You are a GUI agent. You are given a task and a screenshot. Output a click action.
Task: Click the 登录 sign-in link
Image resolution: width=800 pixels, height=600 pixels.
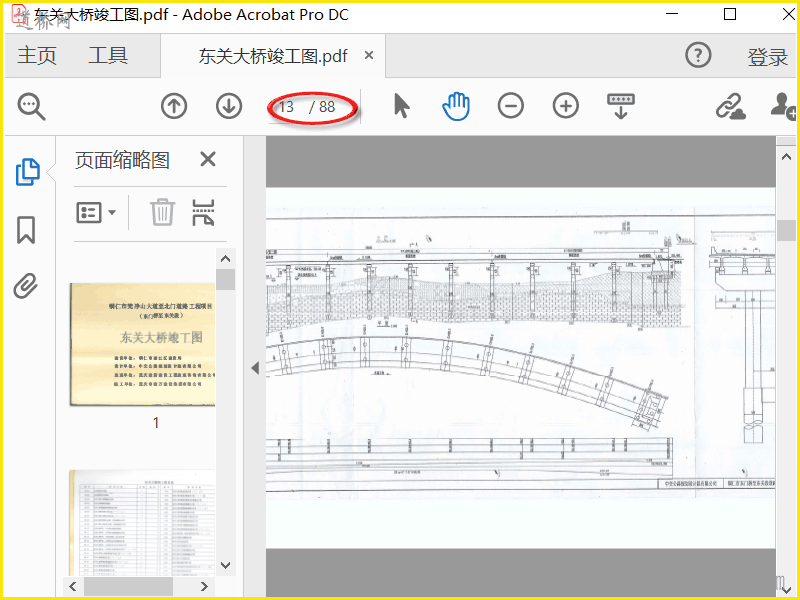(x=768, y=57)
